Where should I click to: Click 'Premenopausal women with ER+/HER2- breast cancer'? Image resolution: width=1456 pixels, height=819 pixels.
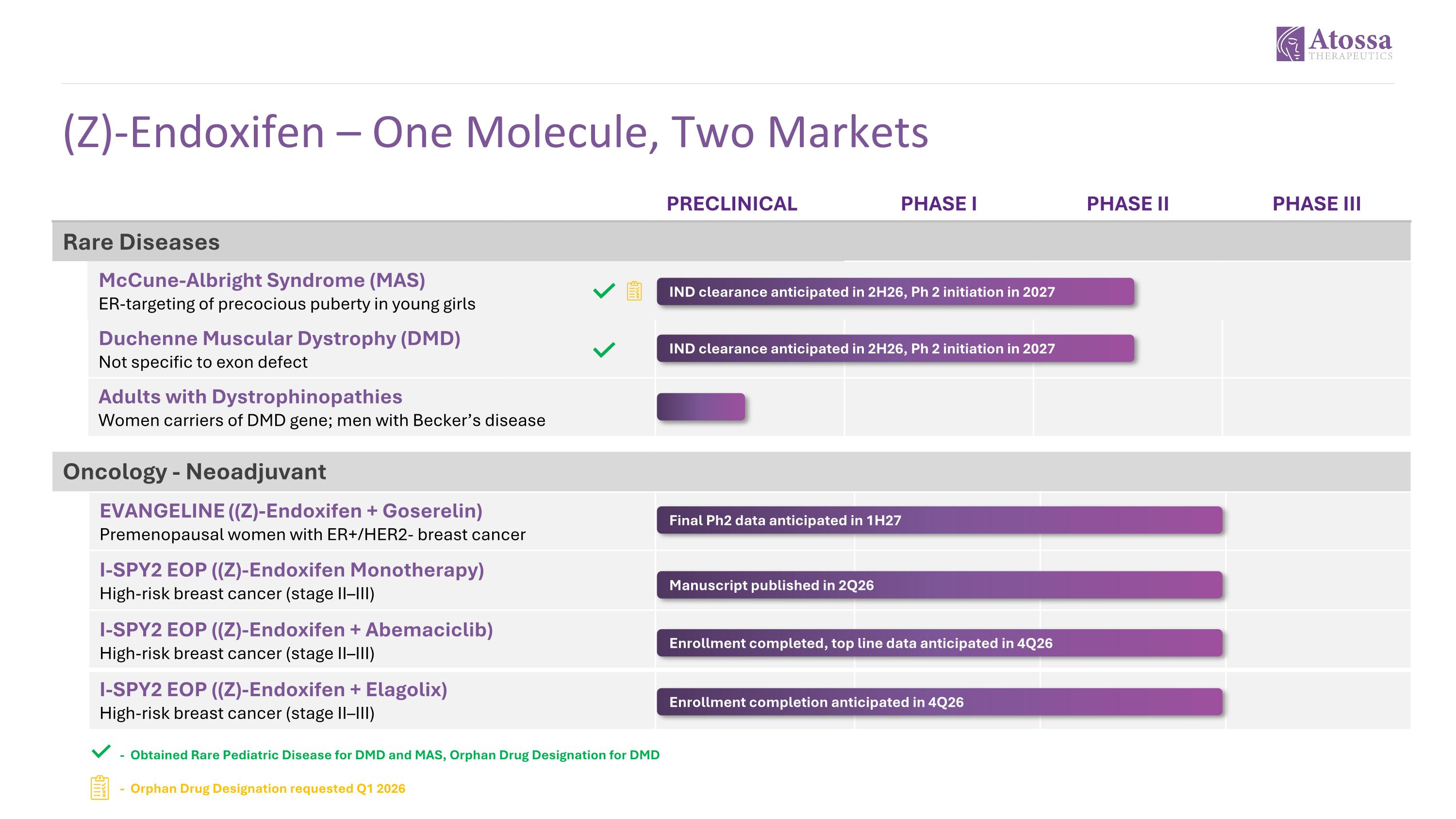[313, 535]
